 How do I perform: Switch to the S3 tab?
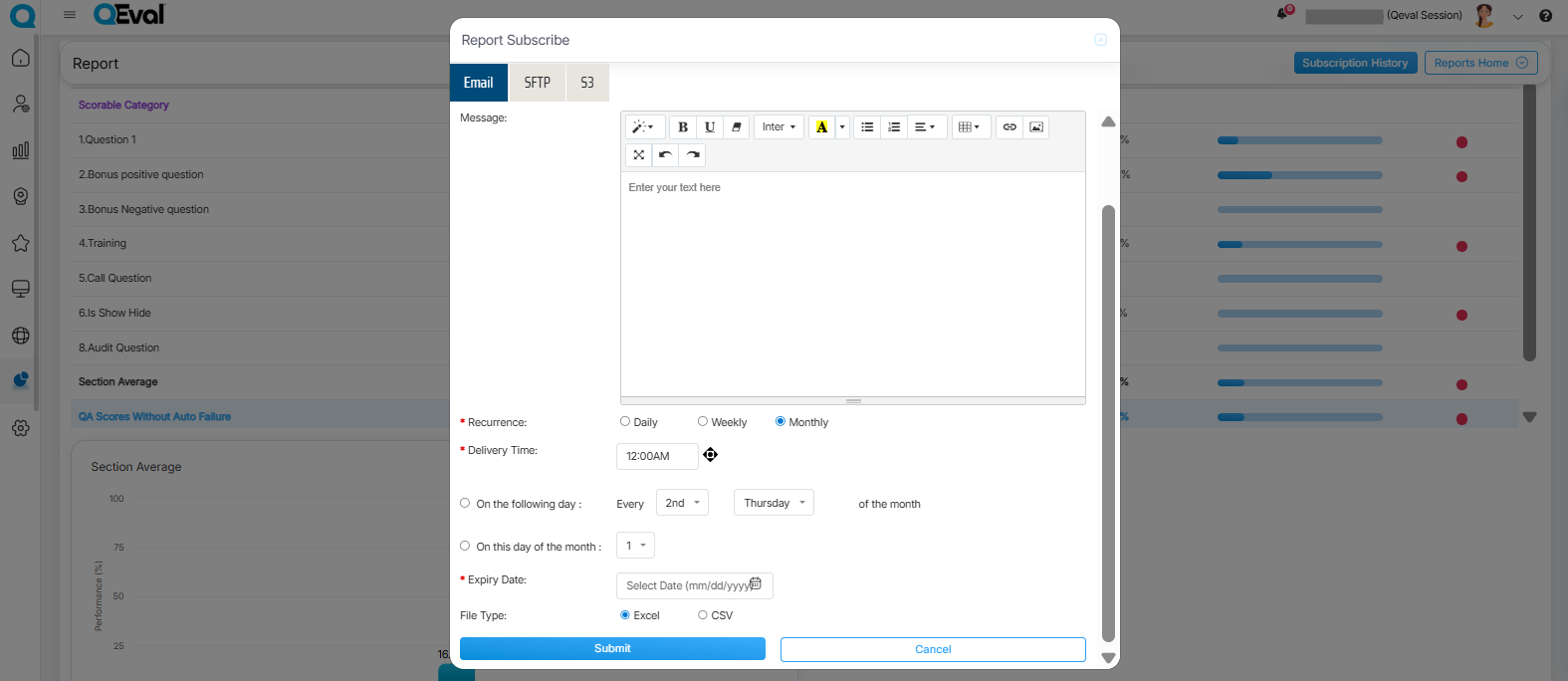click(x=587, y=83)
